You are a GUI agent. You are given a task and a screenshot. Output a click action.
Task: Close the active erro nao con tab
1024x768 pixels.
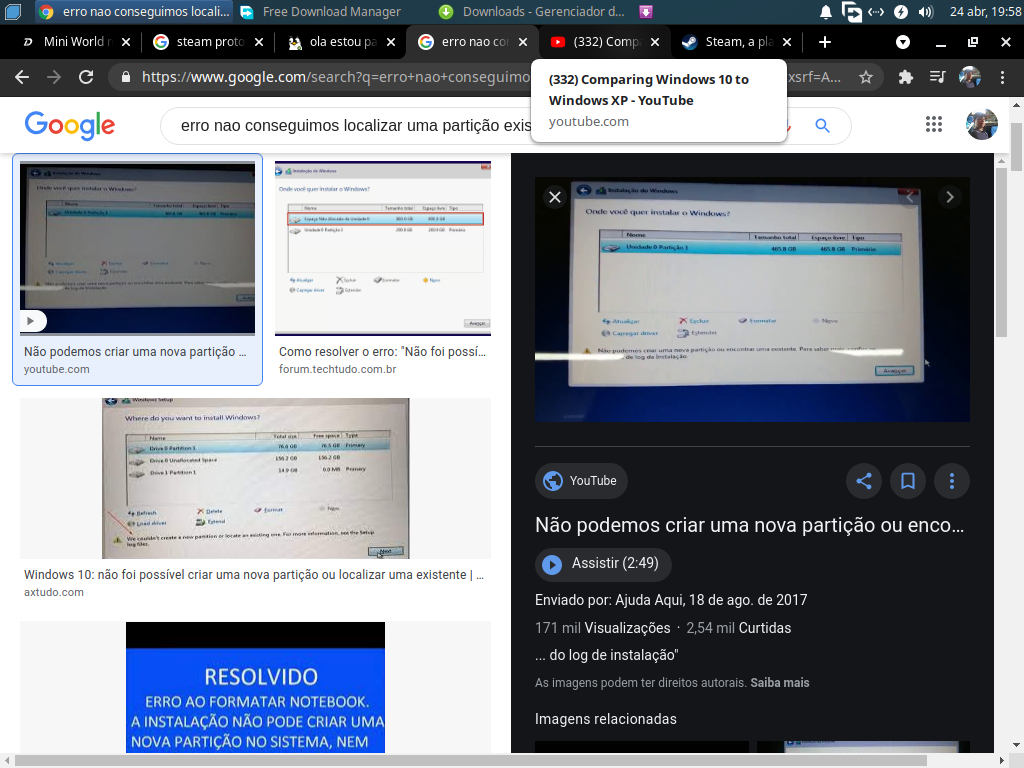[x=523, y=42]
